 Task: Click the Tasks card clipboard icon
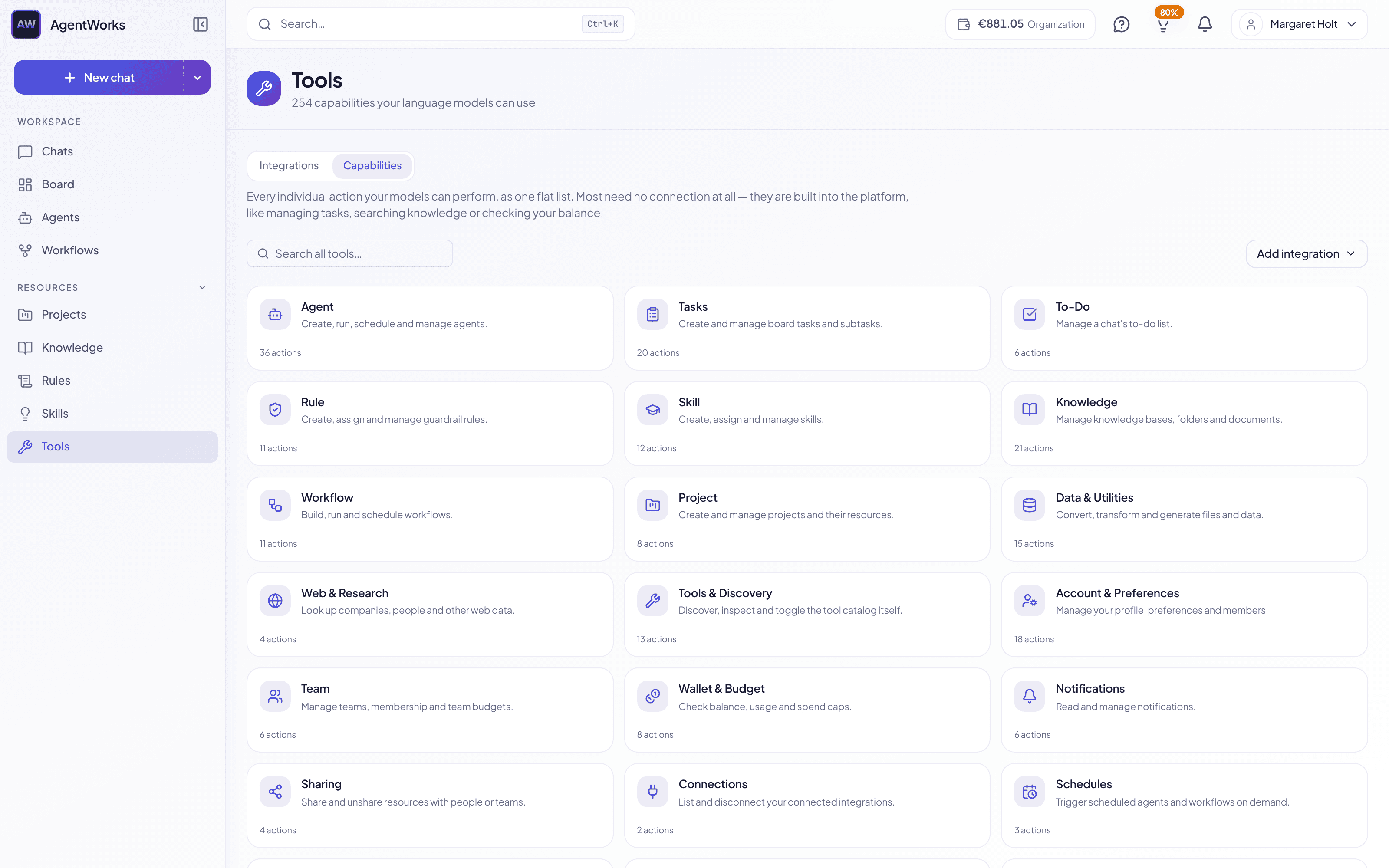point(652,314)
